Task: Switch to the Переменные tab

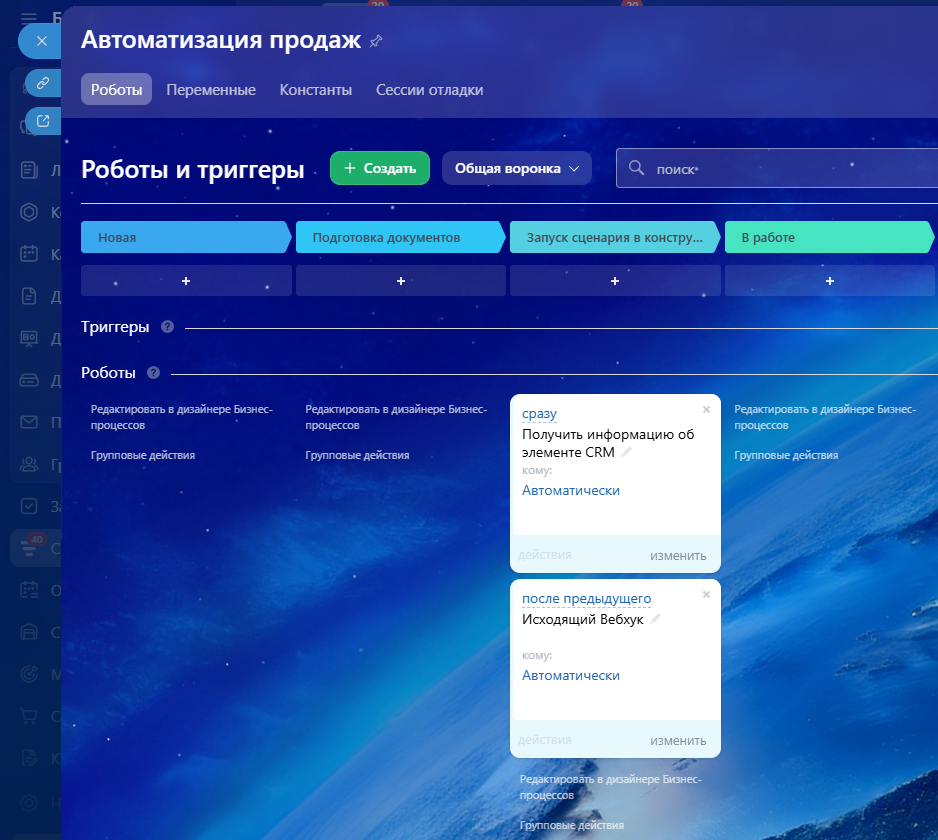Action: (x=211, y=90)
